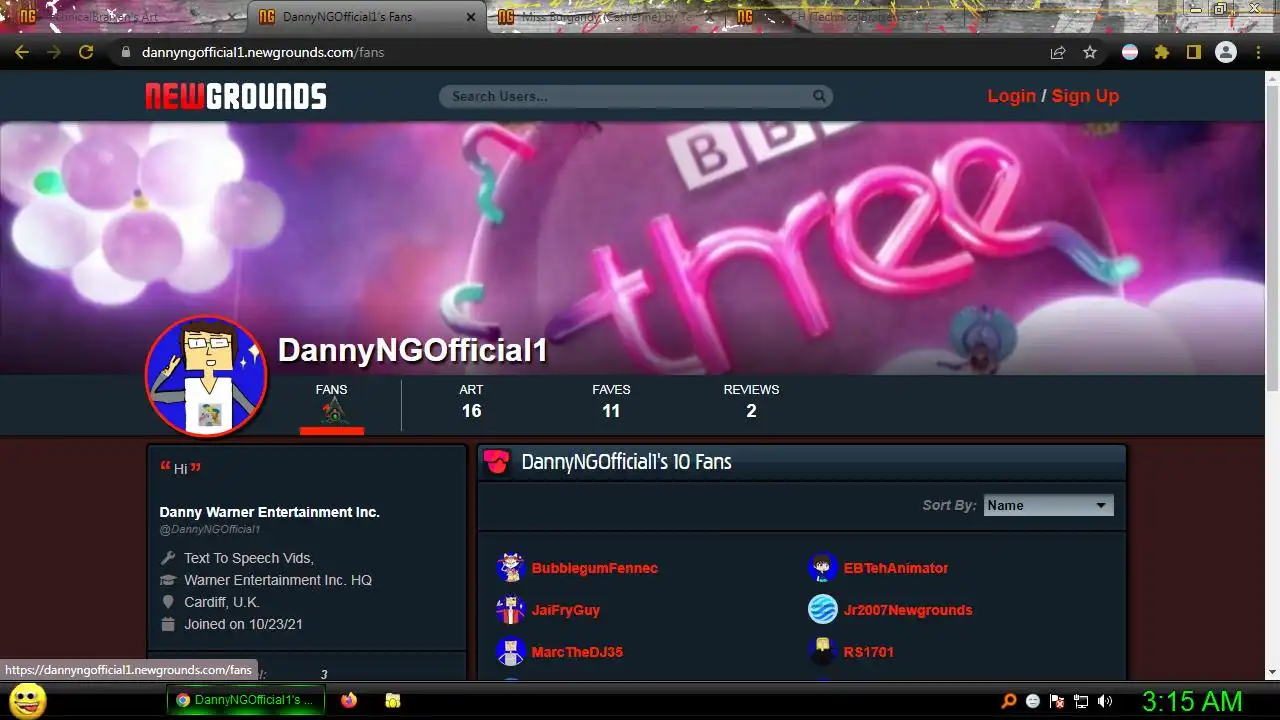Click the Cardiff, U.K. location text
1280x720 pixels.
[222, 602]
